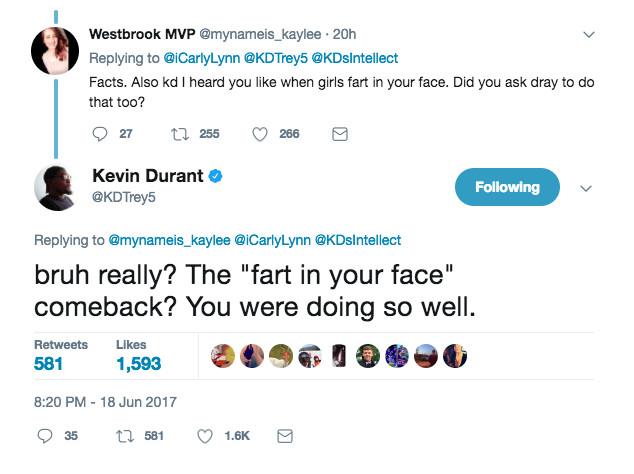
Task: Open the 8:20 PM - 18 Jun 2017 timestamp
Action: tap(105, 402)
